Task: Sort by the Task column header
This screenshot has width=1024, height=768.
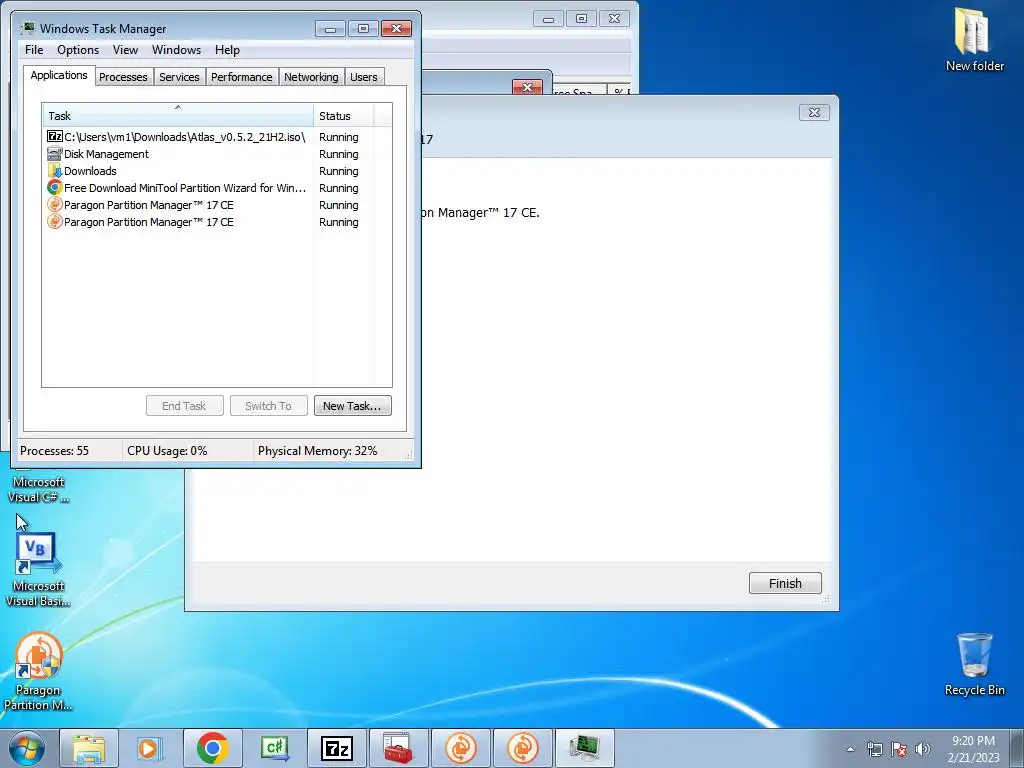Action: 178,115
